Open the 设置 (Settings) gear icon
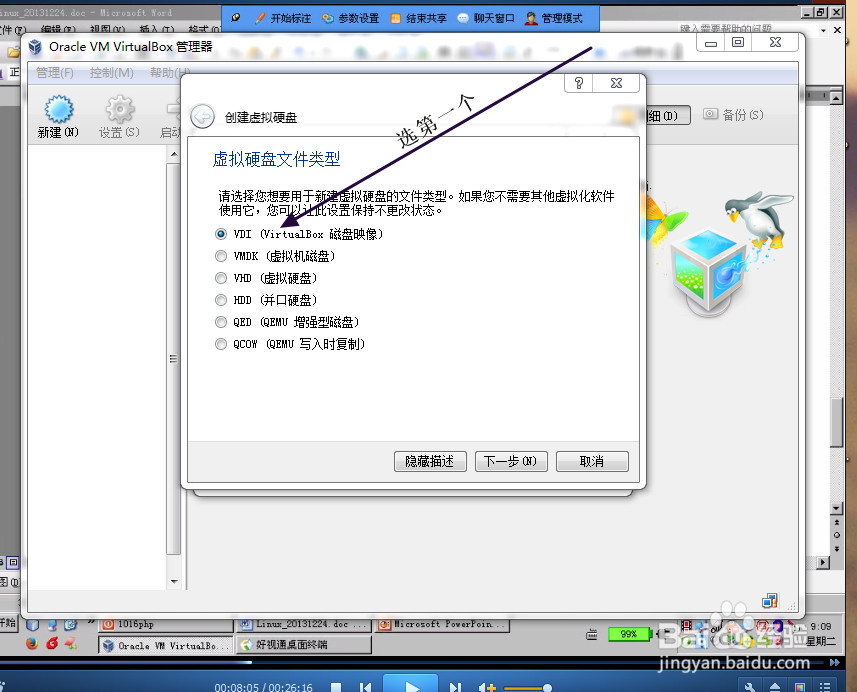 119,117
